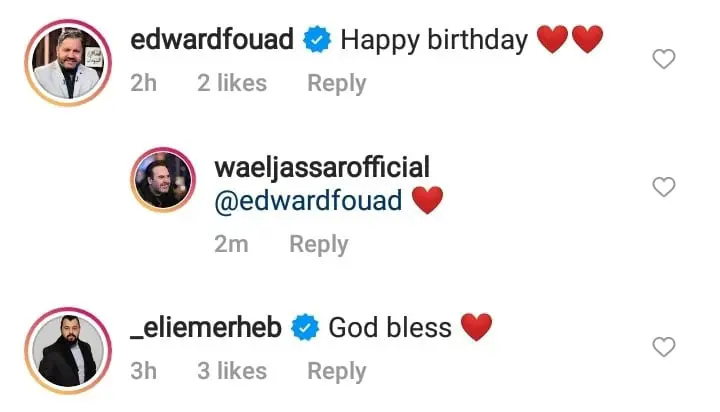
Task: Open the _eliemerheb username link
Action: [206, 327]
